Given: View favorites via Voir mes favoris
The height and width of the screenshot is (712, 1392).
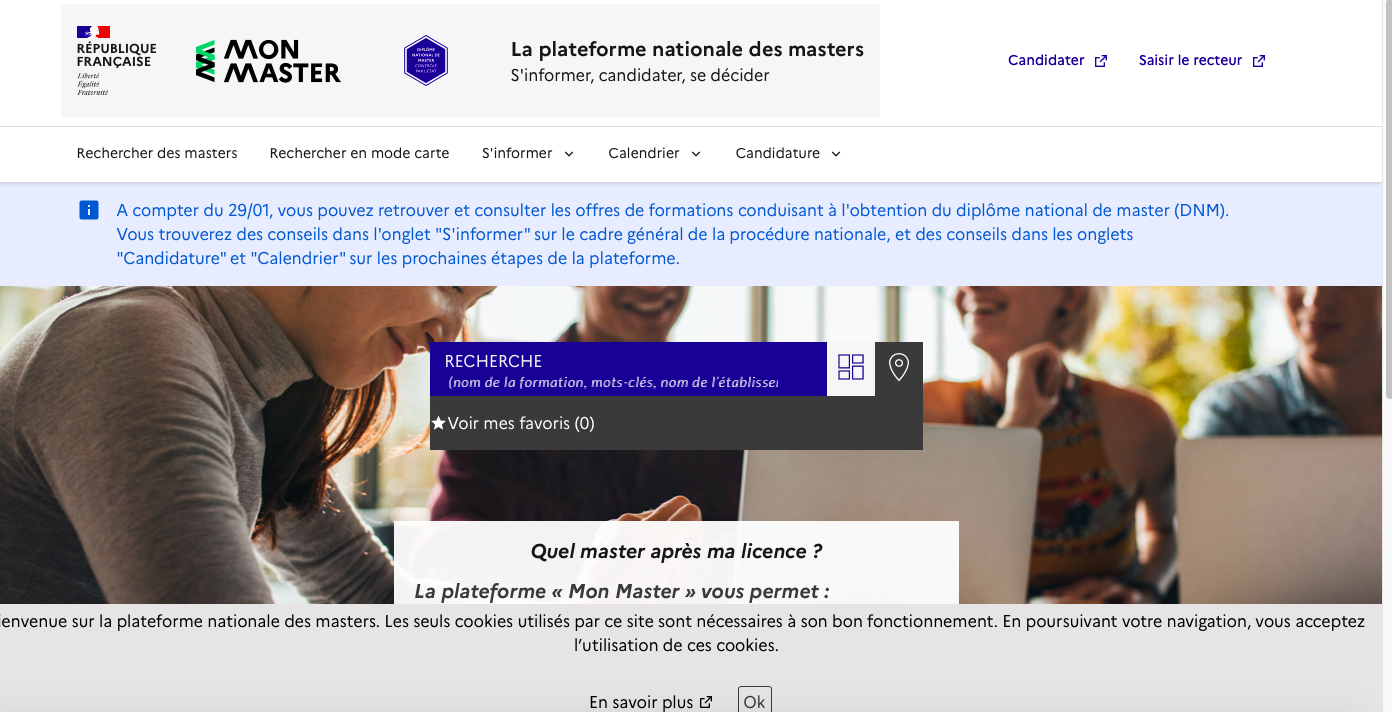Looking at the screenshot, I should coord(520,423).
